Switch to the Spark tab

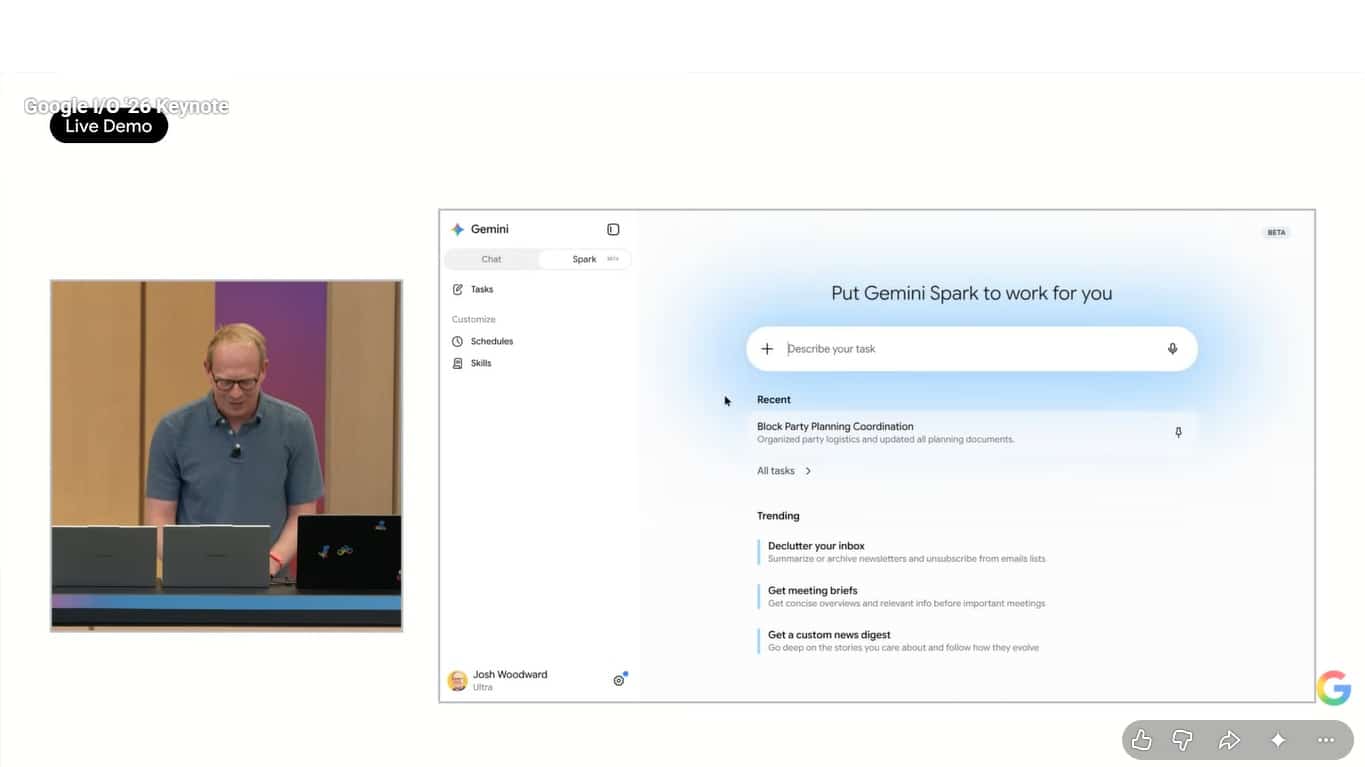(585, 259)
